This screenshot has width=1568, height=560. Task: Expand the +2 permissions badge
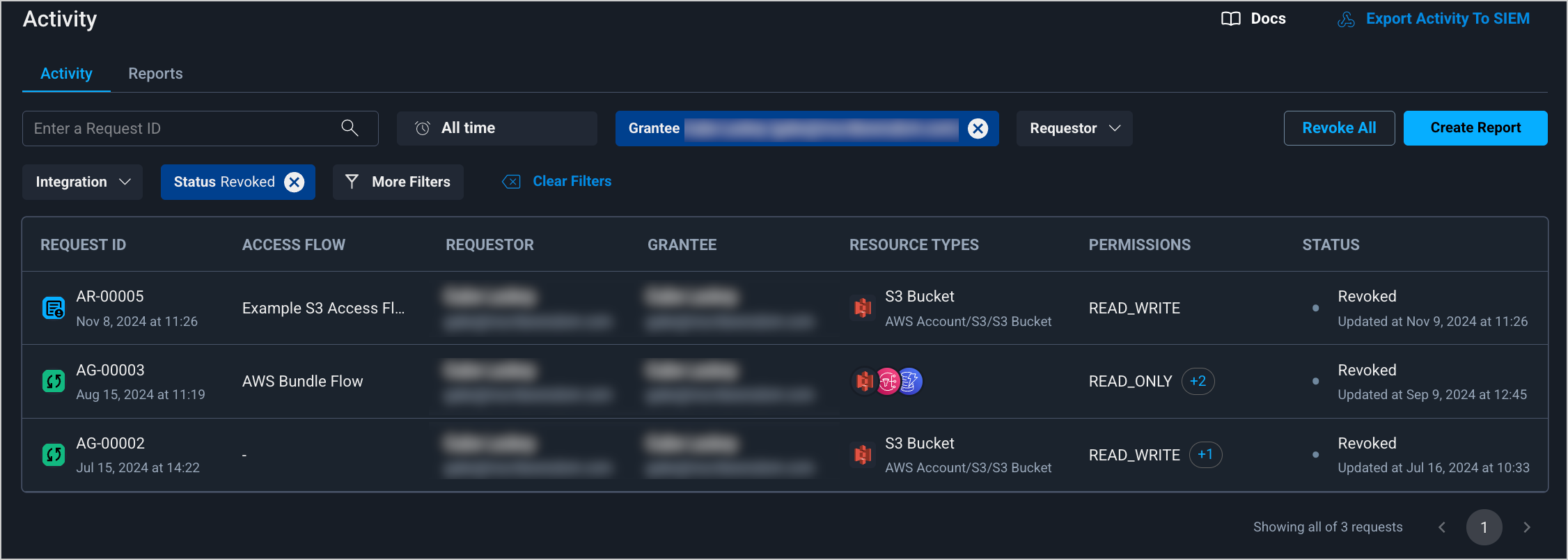tap(1198, 381)
